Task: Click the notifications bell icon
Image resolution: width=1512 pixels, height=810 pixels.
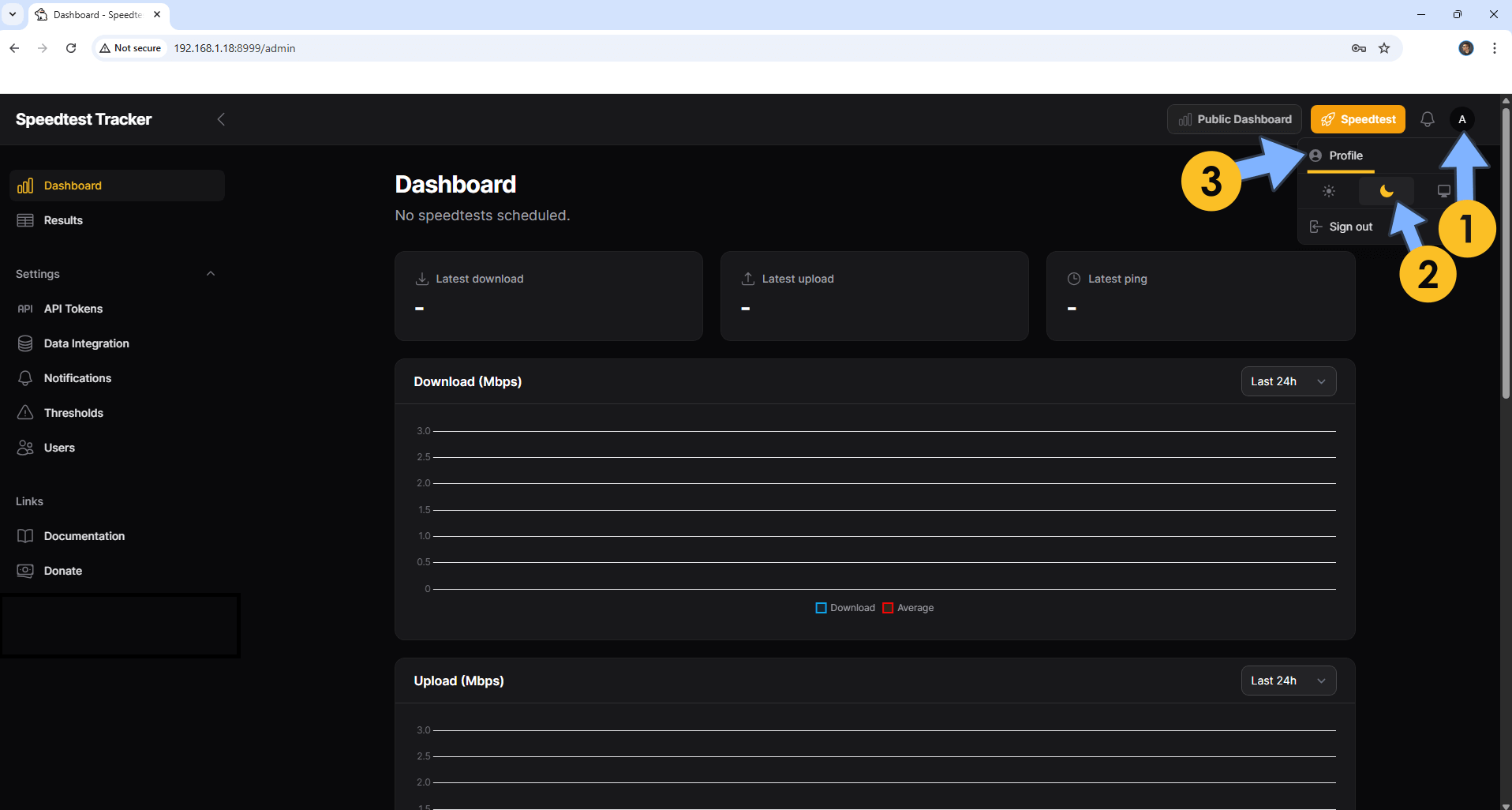Action: point(1427,119)
